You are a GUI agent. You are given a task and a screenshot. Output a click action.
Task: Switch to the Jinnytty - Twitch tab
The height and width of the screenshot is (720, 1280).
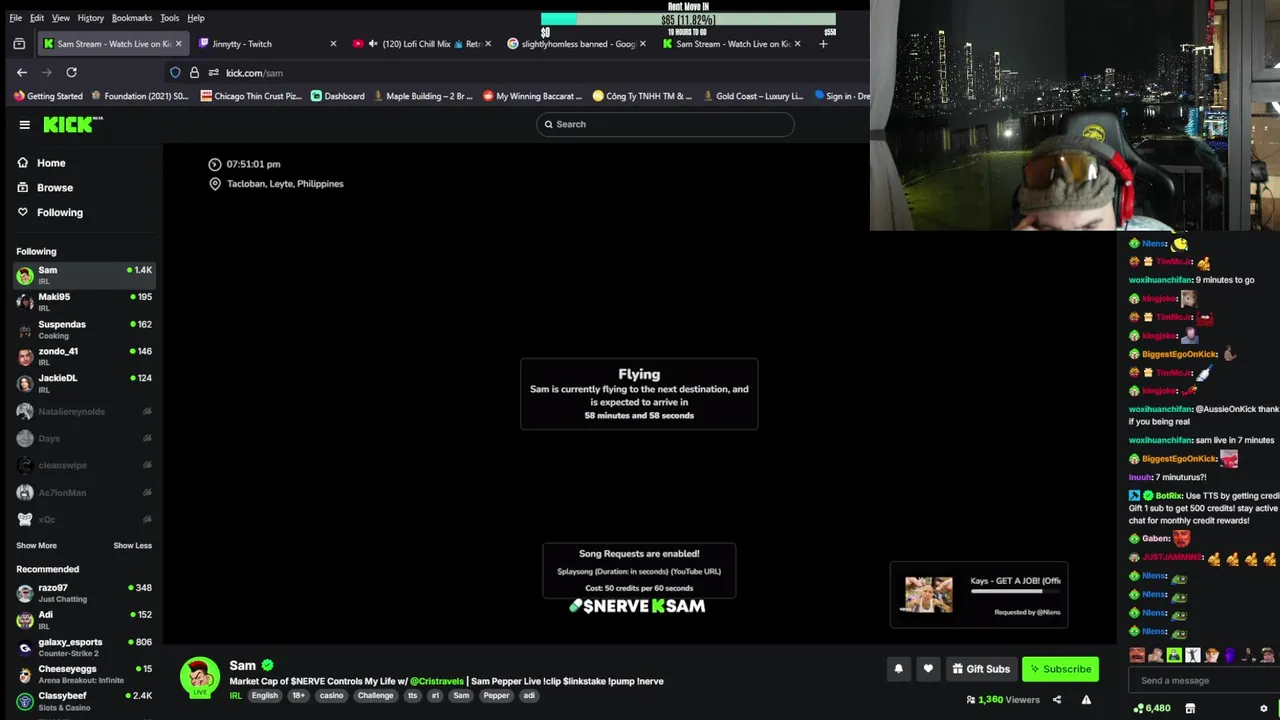pyautogui.click(x=265, y=44)
